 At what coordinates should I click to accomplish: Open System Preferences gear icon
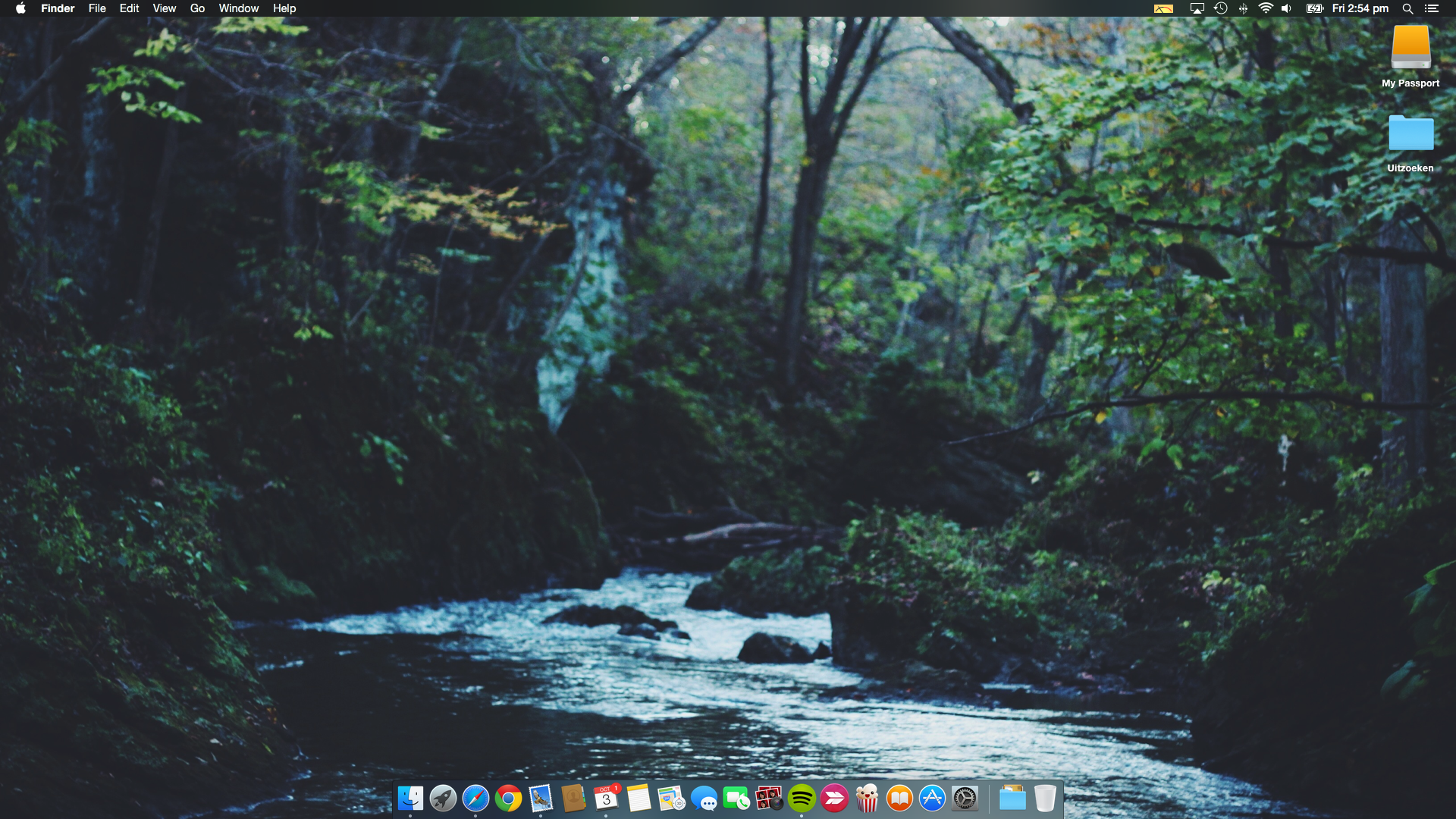pos(965,799)
